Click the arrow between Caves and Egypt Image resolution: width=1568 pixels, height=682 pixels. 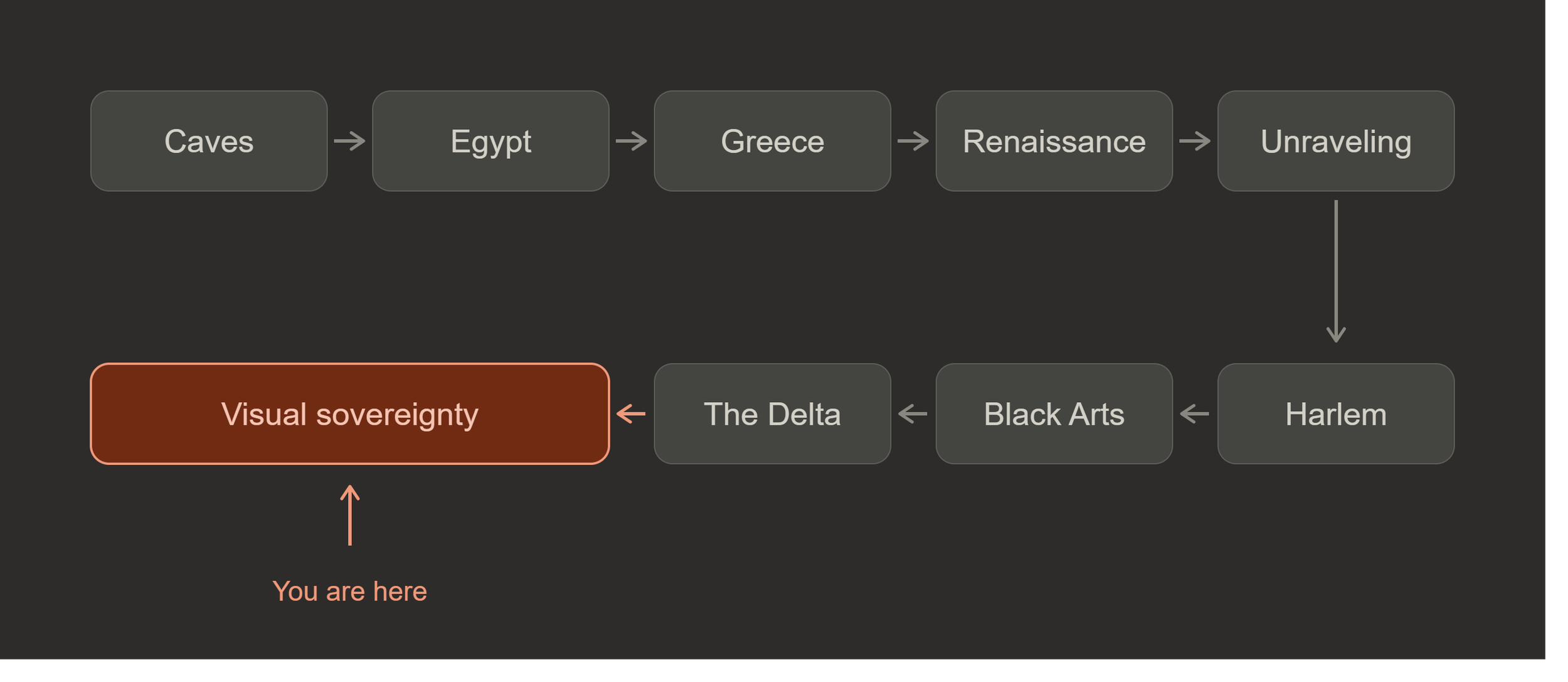point(349,141)
